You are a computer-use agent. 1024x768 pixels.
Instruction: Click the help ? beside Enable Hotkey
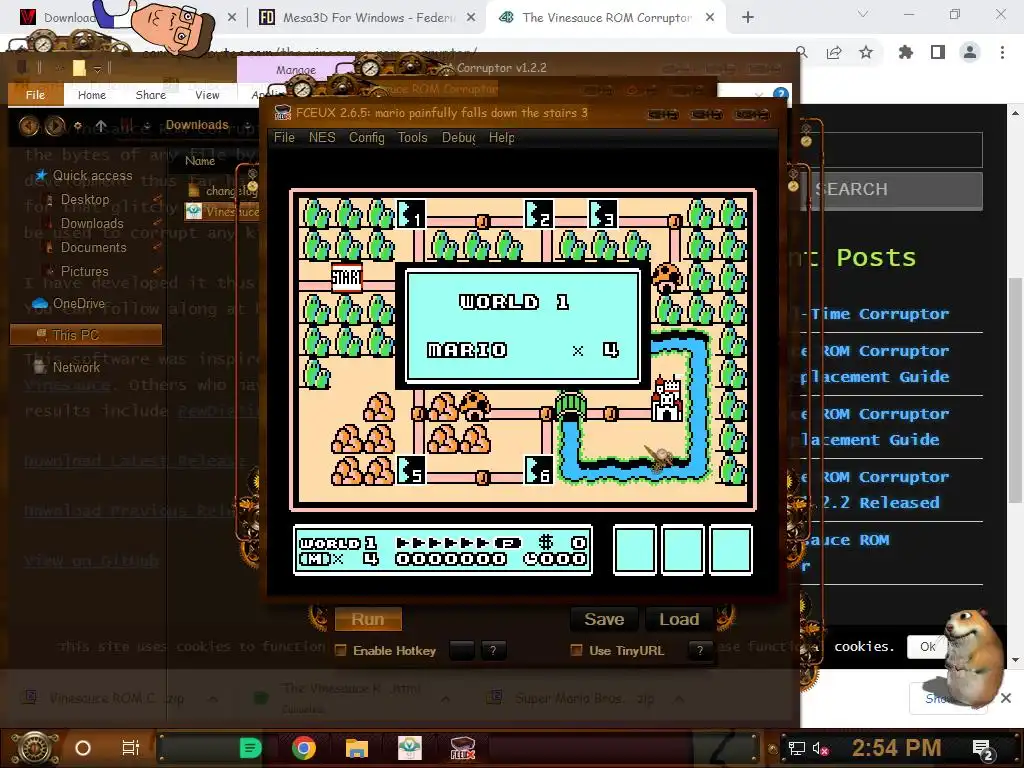493,650
